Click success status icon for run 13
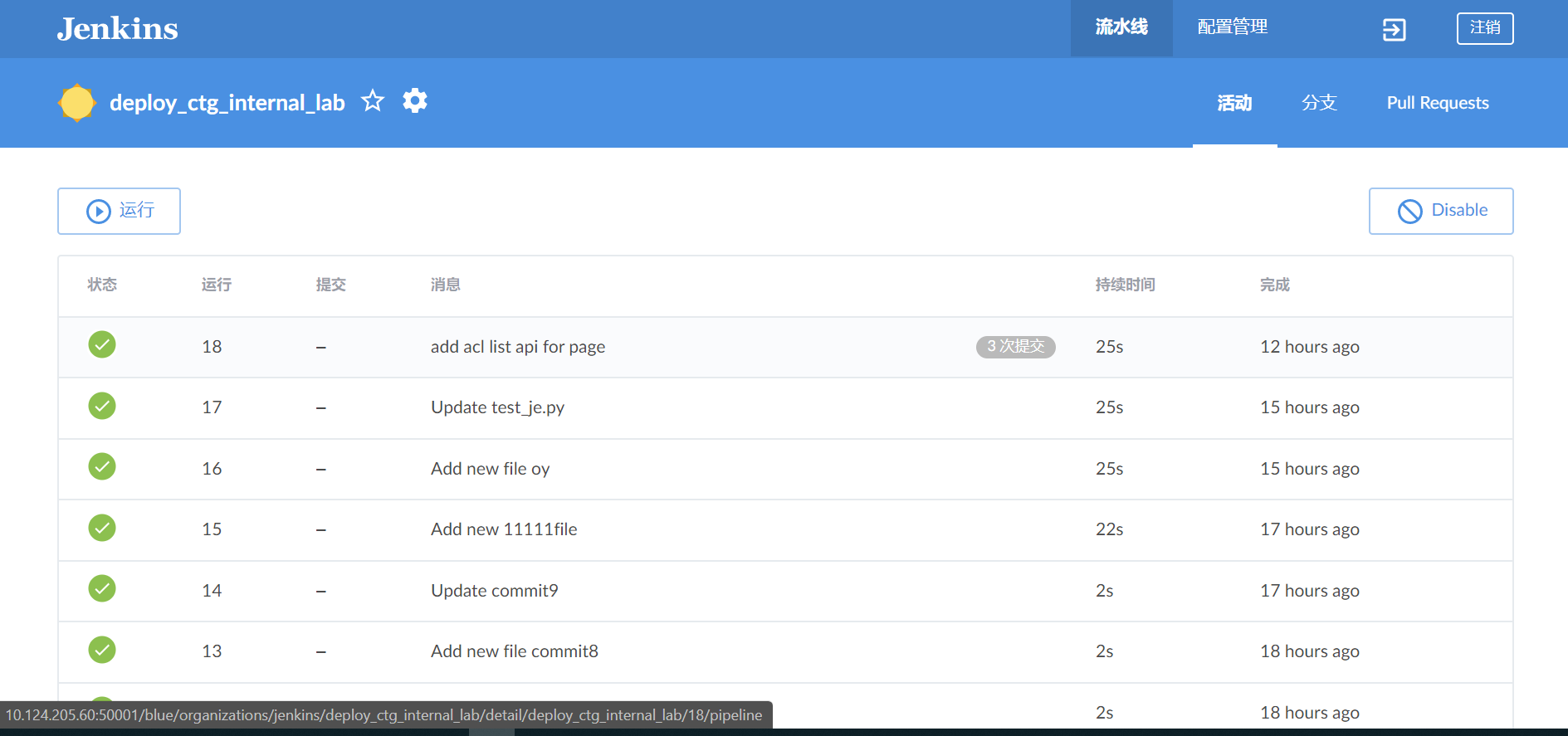The height and width of the screenshot is (736, 1568). tap(102, 650)
